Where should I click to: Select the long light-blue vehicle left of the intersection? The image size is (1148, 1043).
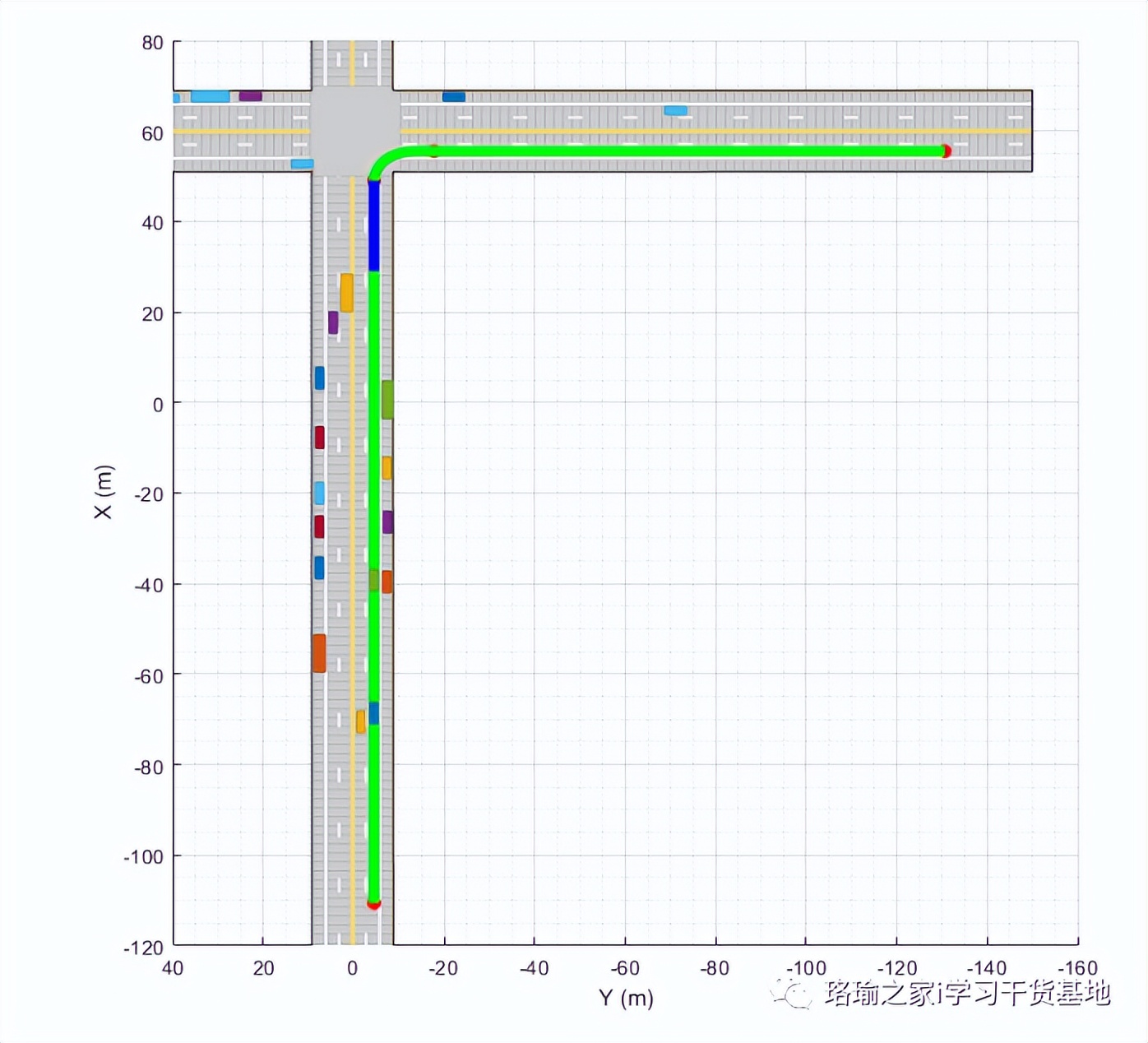point(211,96)
